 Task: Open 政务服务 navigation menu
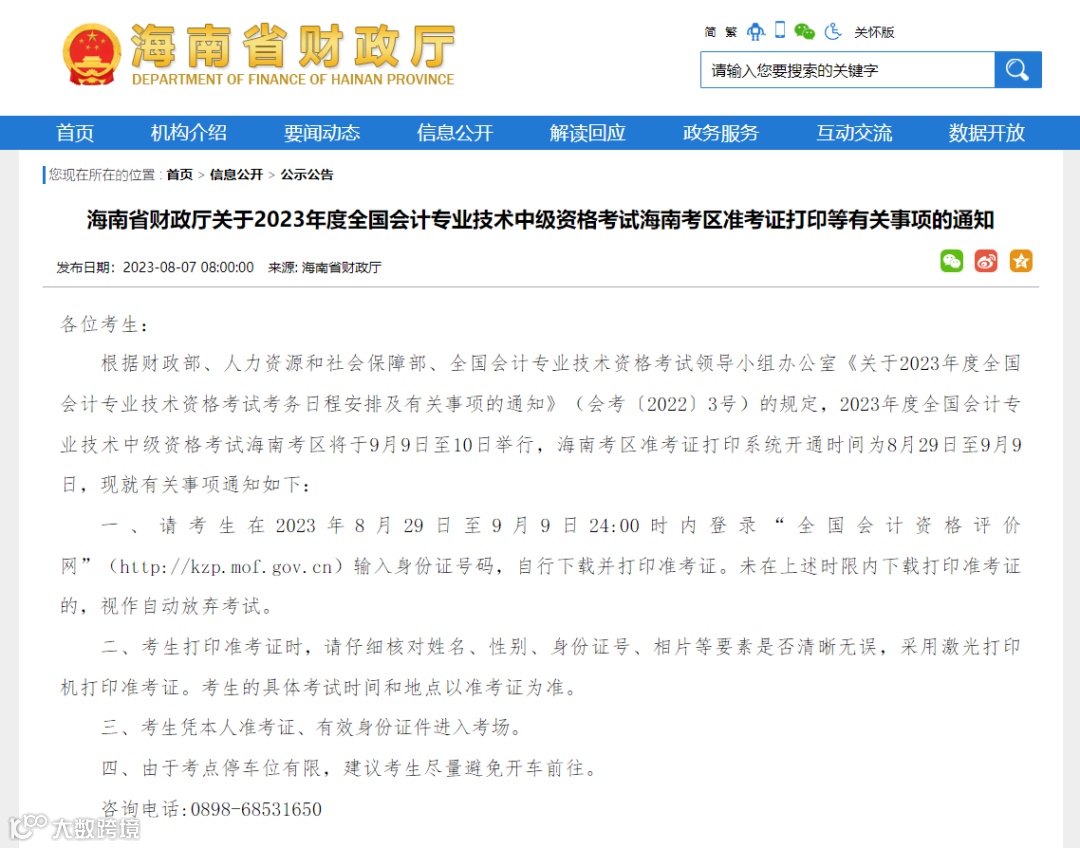click(720, 132)
